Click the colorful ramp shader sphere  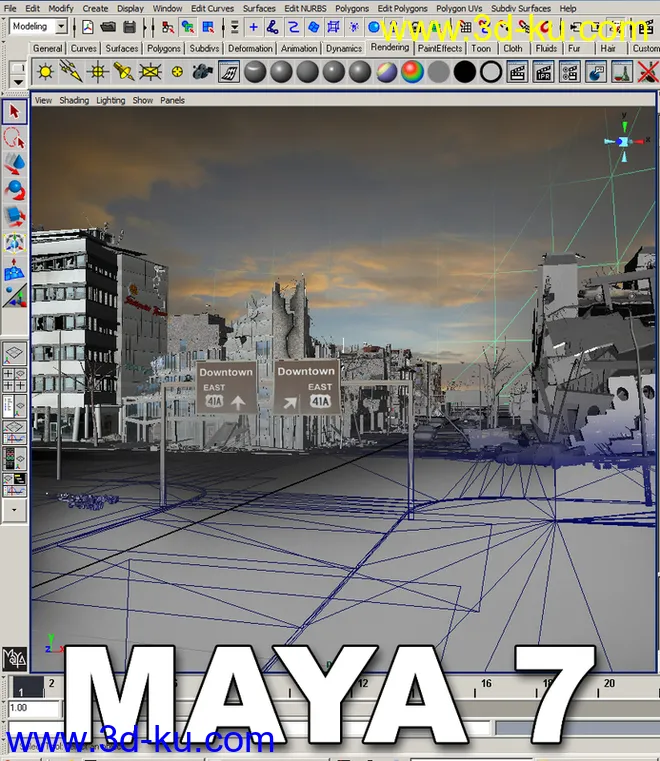[411, 72]
